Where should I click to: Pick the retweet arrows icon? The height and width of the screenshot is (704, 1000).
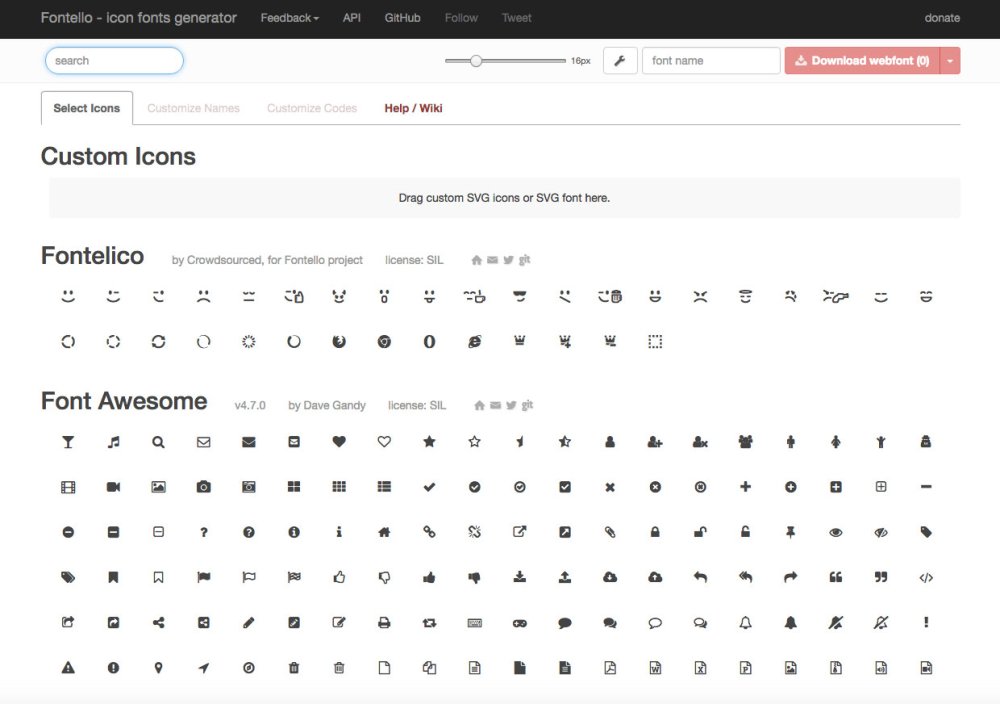pyautogui.click(x=429, y=623)
